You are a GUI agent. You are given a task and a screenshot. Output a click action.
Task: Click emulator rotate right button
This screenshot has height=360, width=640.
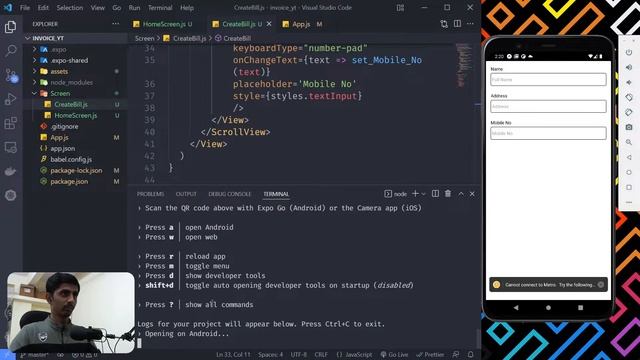coord(629,112)
